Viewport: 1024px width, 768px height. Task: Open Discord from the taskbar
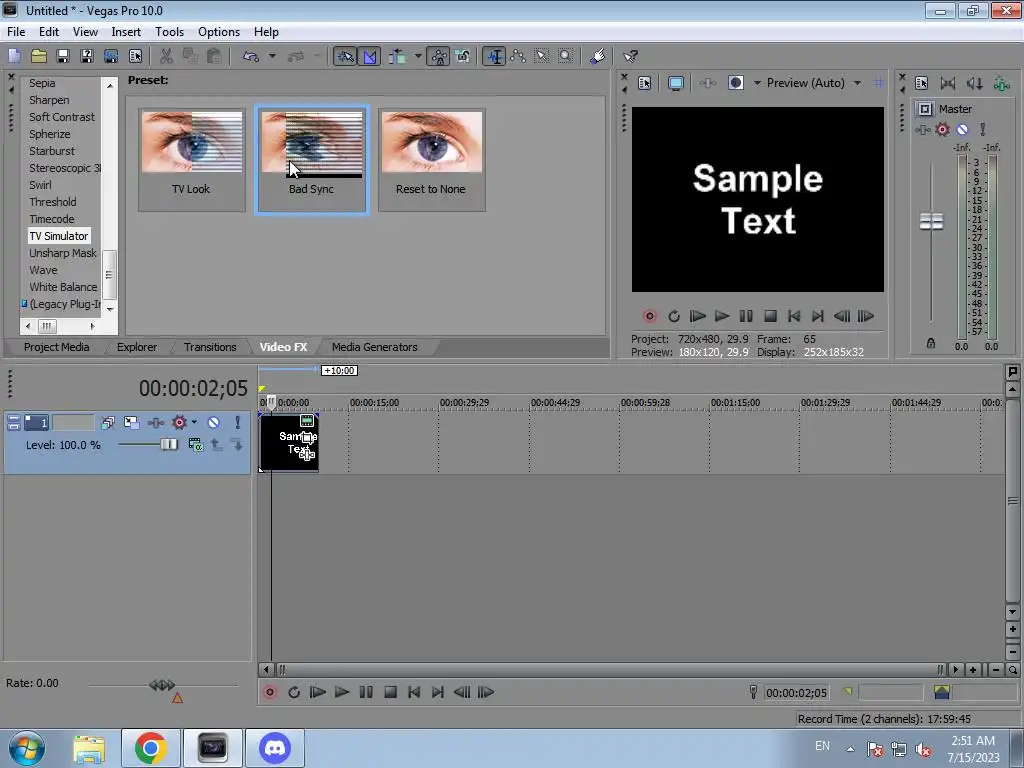click(275, 748)
